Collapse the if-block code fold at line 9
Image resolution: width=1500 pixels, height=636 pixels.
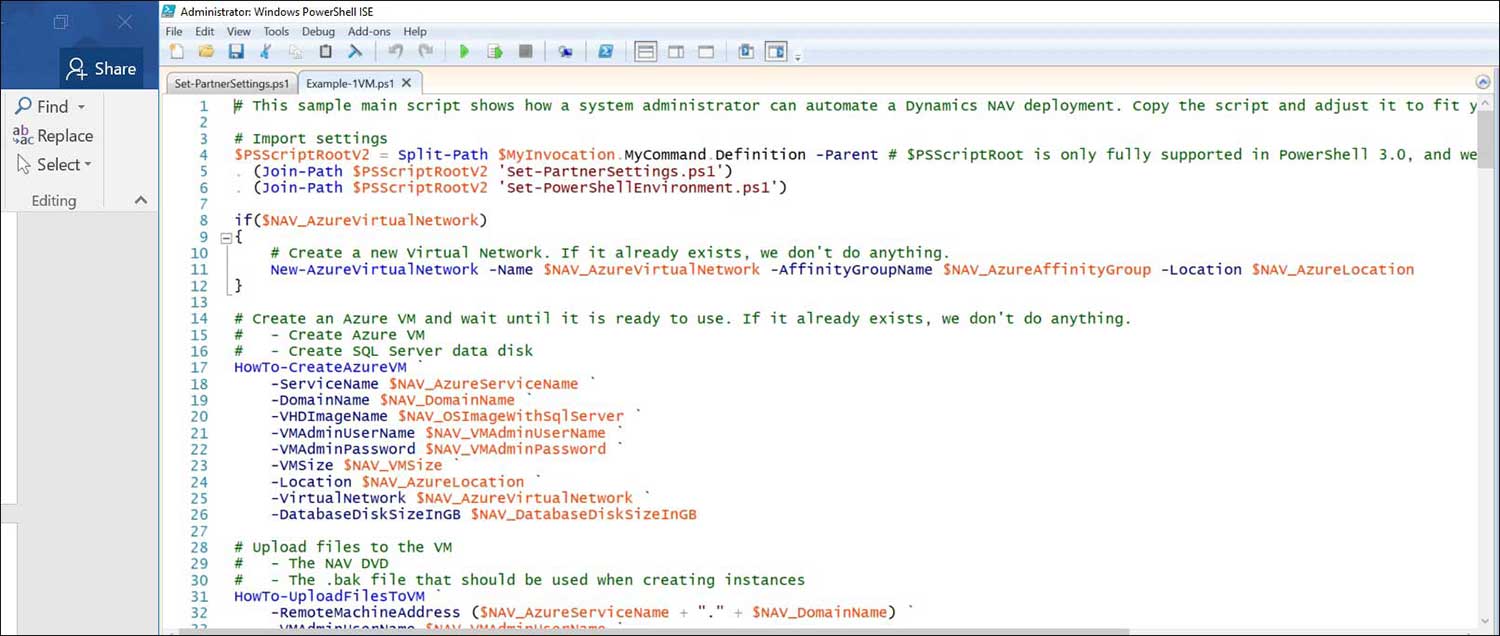click(x=225, y=236)
